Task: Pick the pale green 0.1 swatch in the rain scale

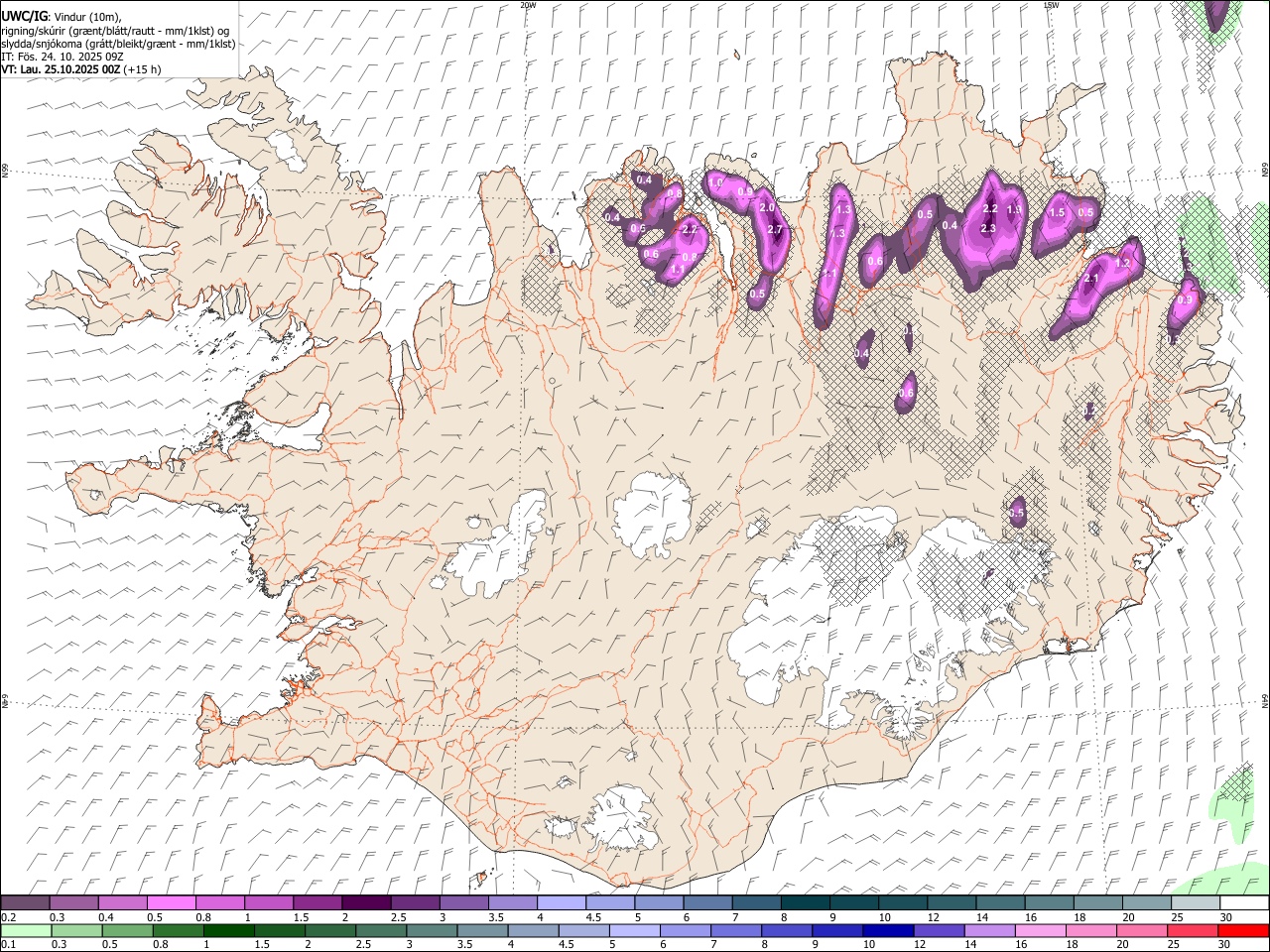Action: coord(26,931)
